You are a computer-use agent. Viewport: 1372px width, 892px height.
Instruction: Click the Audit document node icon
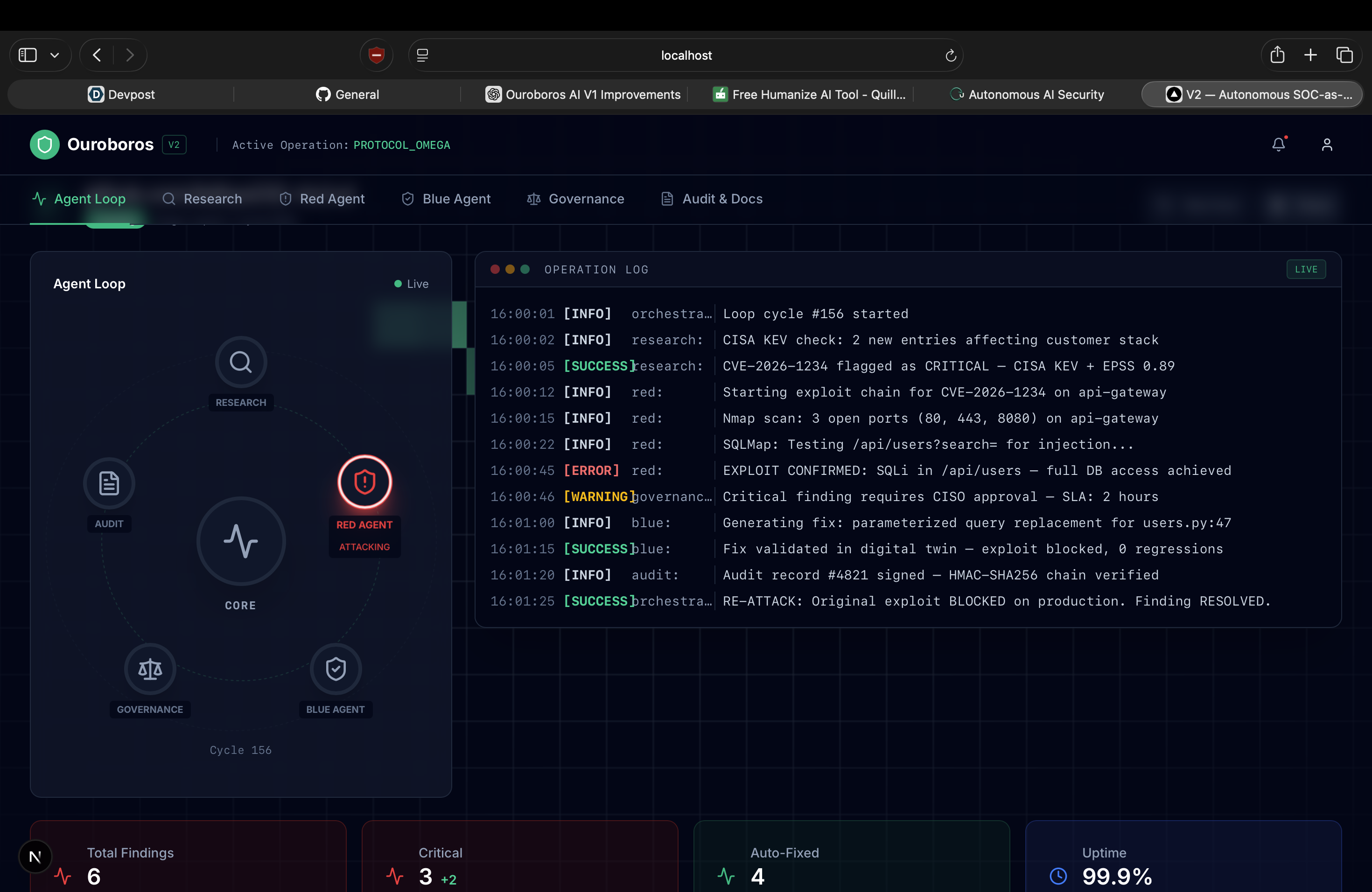pos(109,483)
